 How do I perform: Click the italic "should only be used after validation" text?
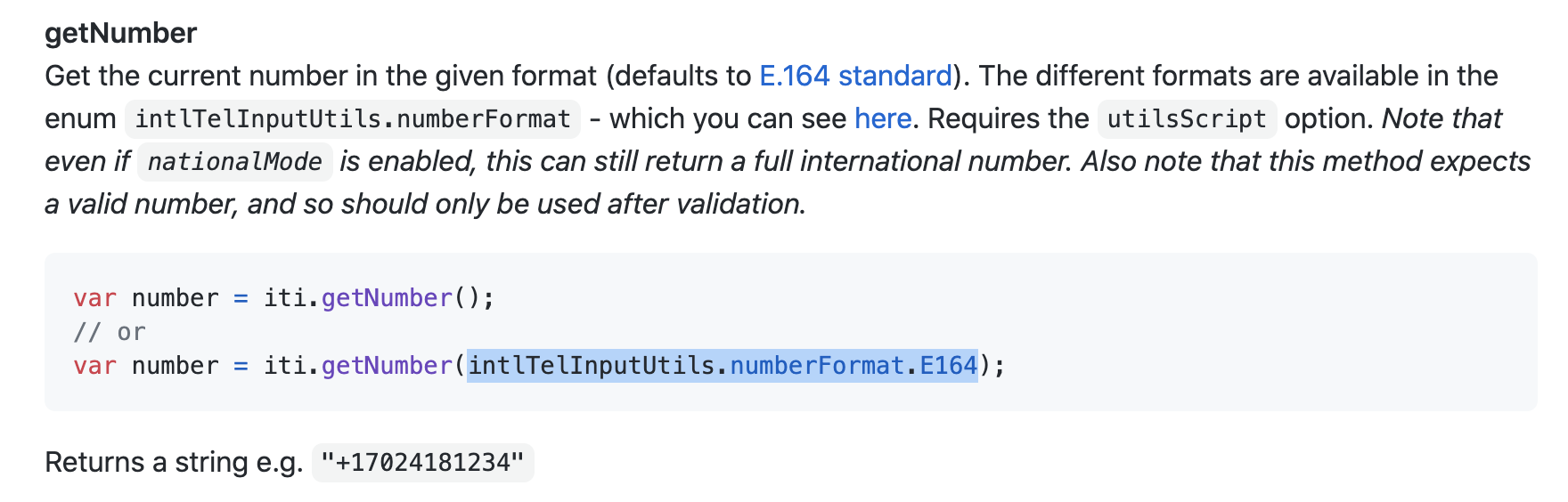[573, 205]
